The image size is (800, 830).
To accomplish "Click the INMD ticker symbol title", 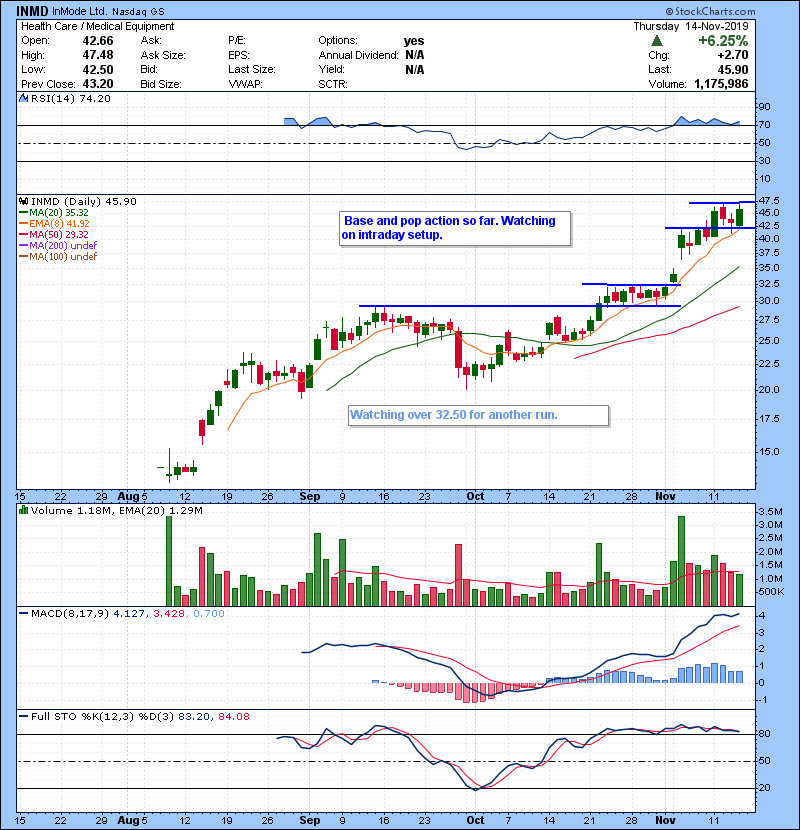I will [x=32, y=11].
